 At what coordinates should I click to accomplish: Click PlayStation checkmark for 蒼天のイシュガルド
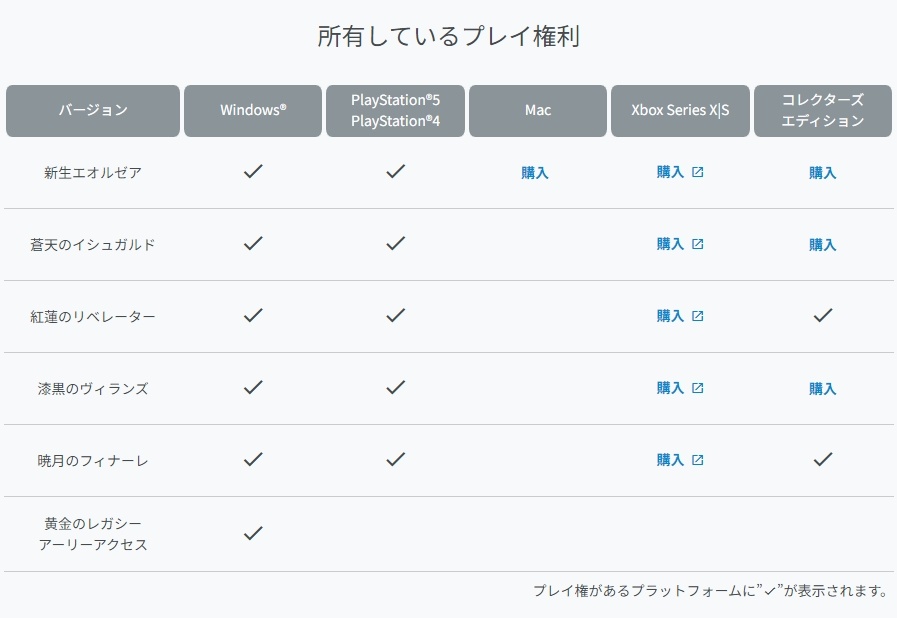(396, 243)
